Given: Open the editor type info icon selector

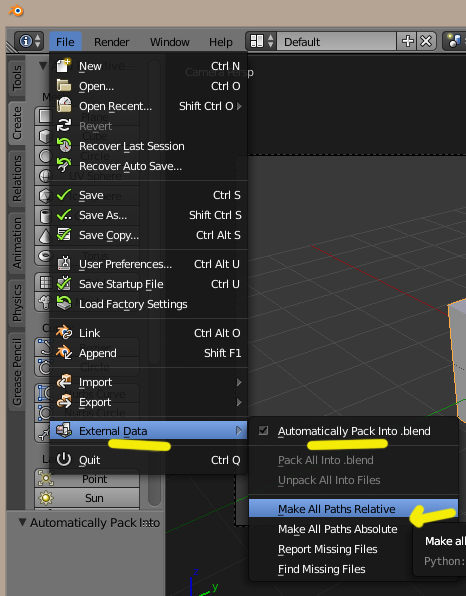Looking at the screenshot, I should [29, 41].
